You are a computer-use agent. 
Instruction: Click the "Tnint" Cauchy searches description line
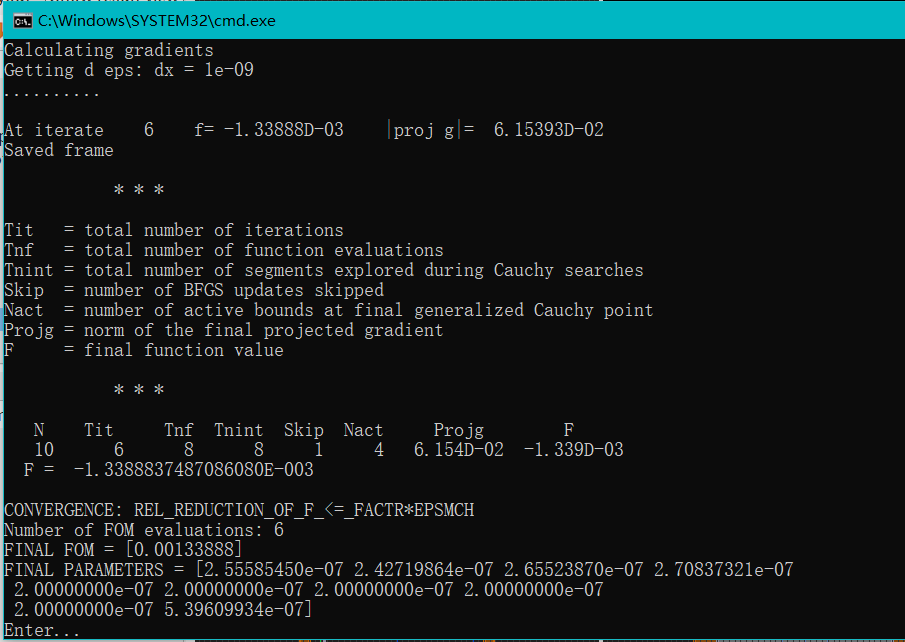point(324,270)
